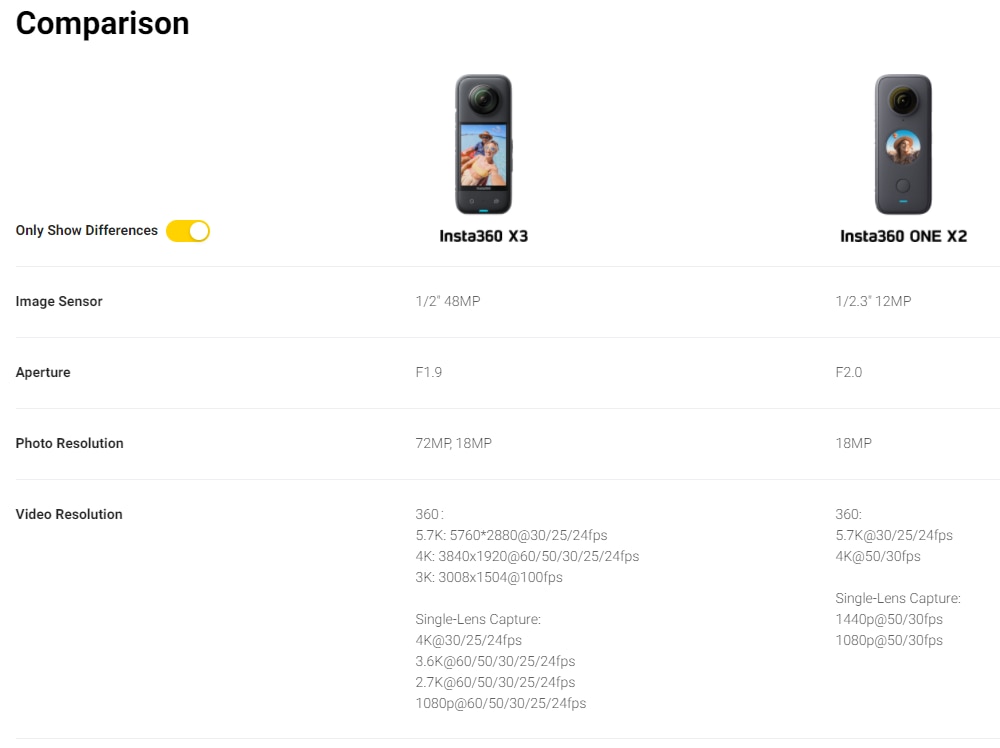Open the Insta360 X3 product name link
Viewport: 1000px width, 748px height.
click(483, 236)
